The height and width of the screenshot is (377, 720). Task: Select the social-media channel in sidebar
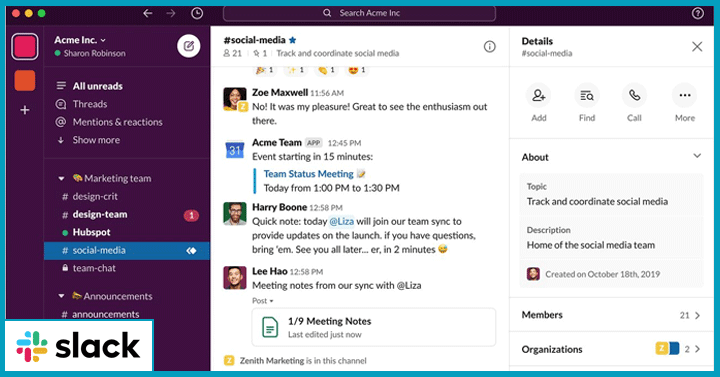[x=126, y=250]
